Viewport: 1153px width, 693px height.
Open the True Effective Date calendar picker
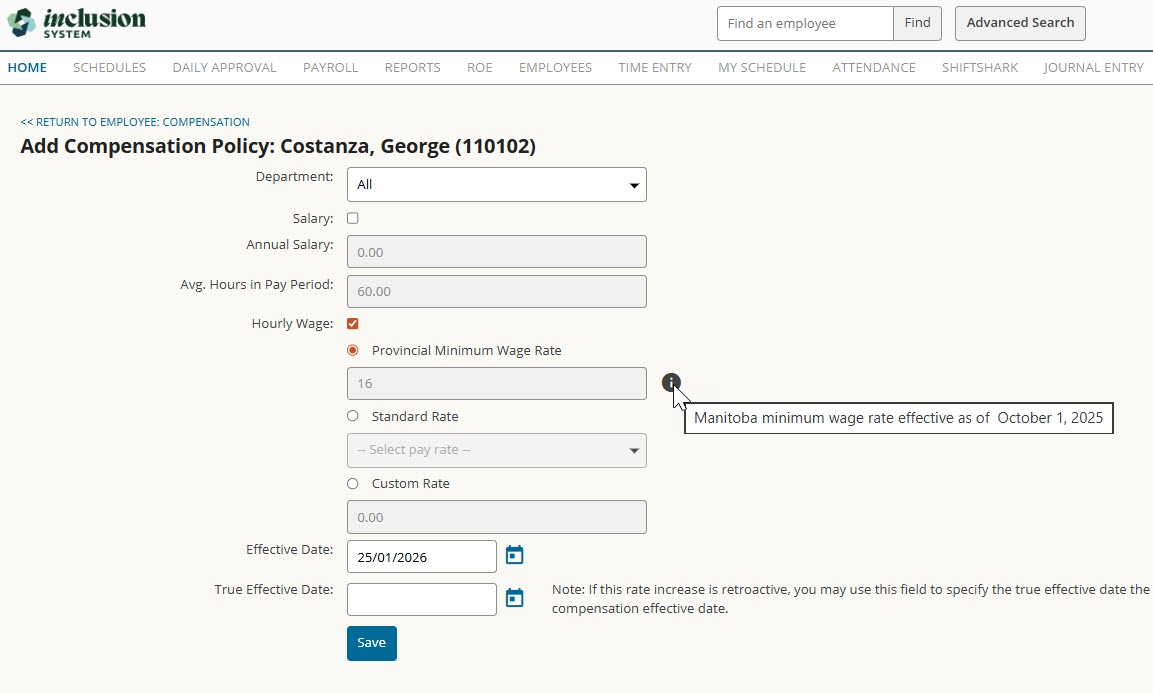[x=515, y=598]
